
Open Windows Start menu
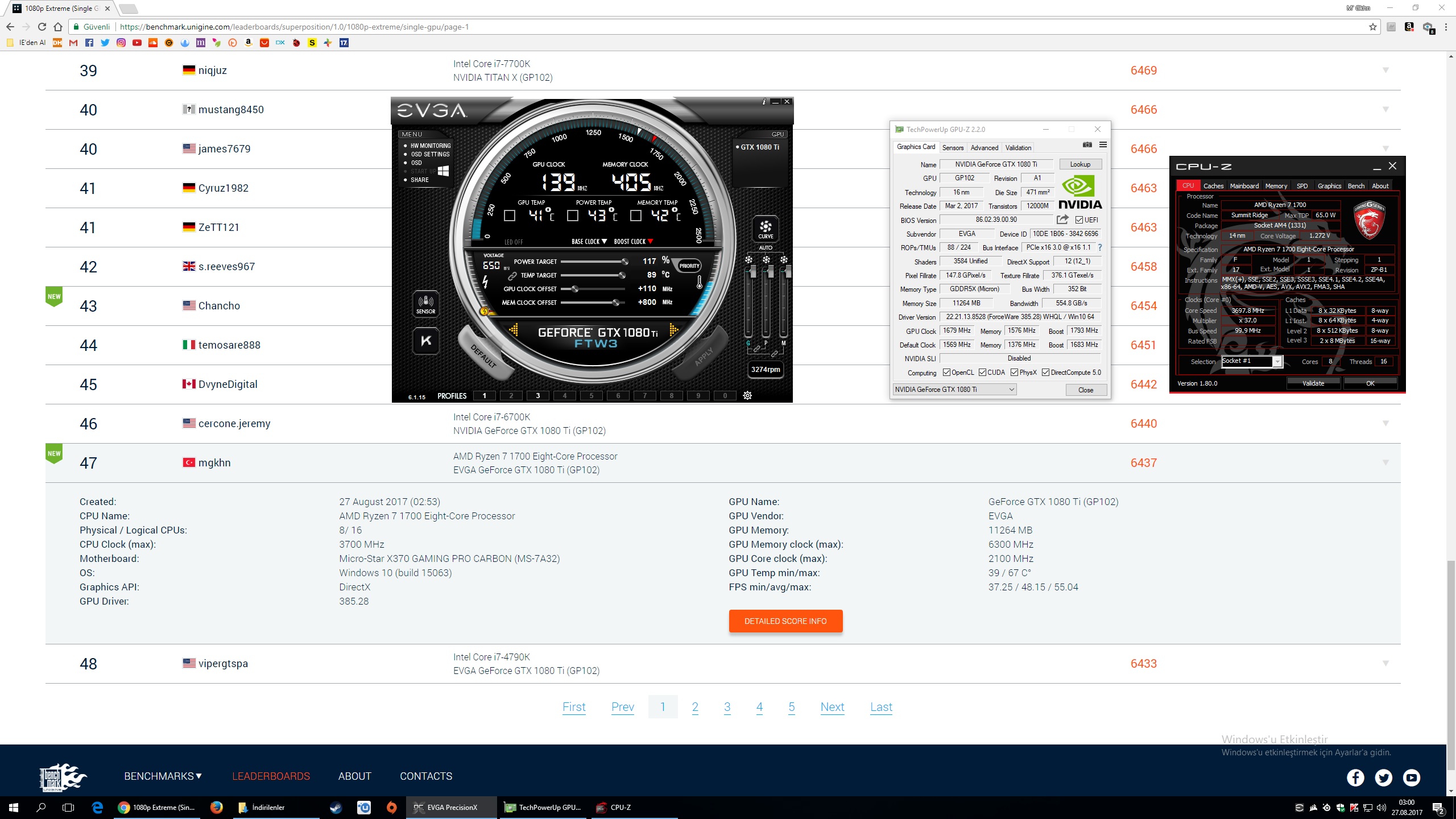pos(14,807)
